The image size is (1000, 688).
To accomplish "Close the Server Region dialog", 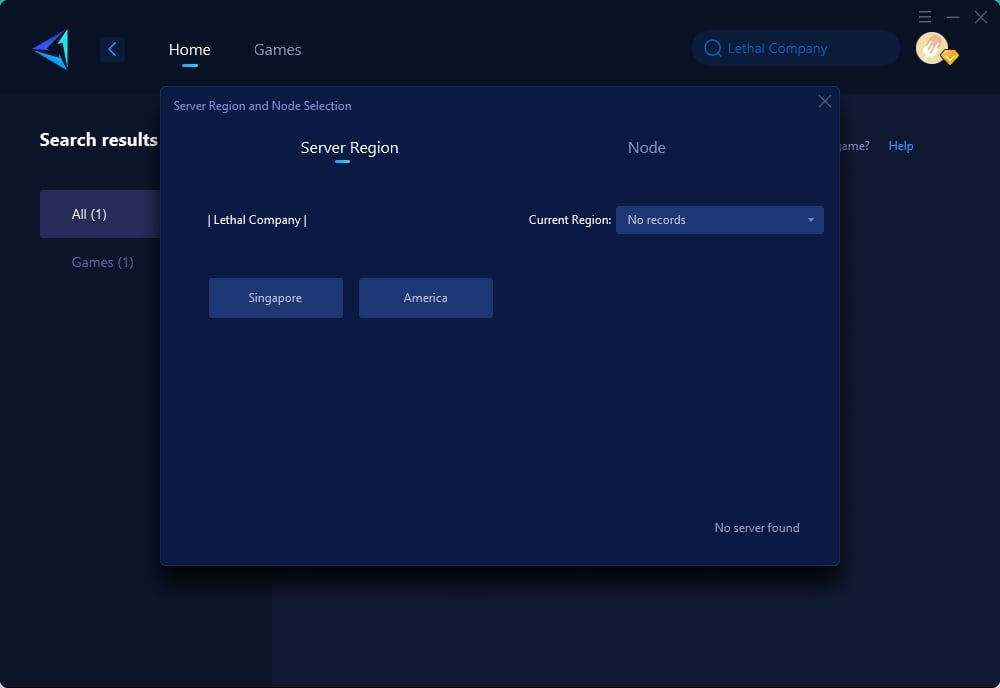I will pyautogui.click(x=825, y=101).
